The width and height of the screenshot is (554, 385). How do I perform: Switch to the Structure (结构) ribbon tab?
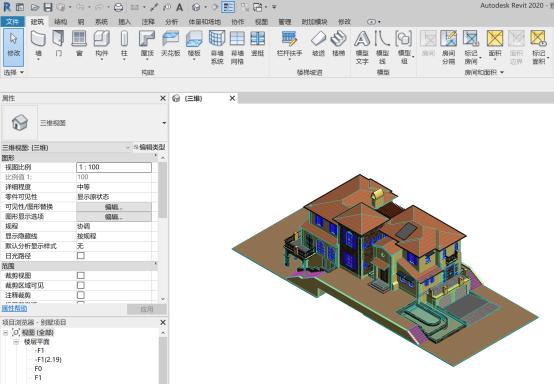pyautogui.click(x=60, y=22)
